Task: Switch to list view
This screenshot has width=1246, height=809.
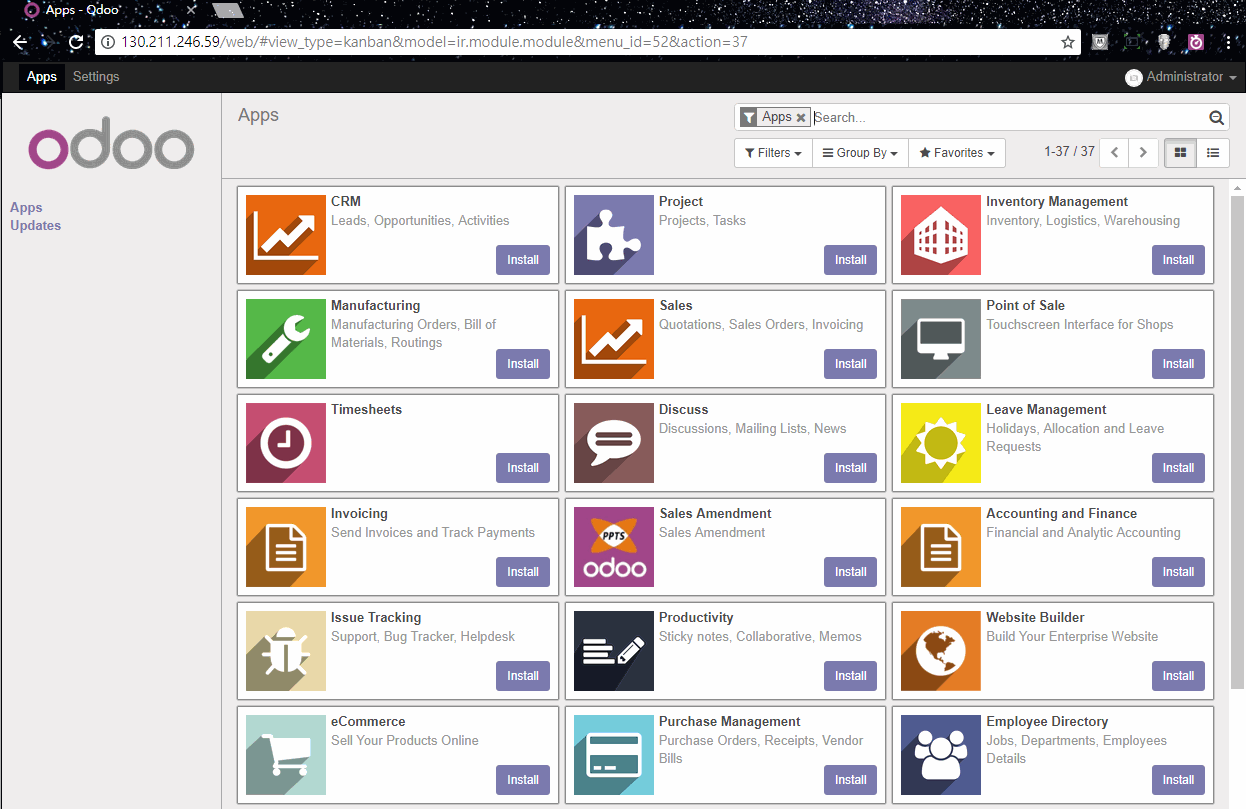Action: coord(1213,153)
